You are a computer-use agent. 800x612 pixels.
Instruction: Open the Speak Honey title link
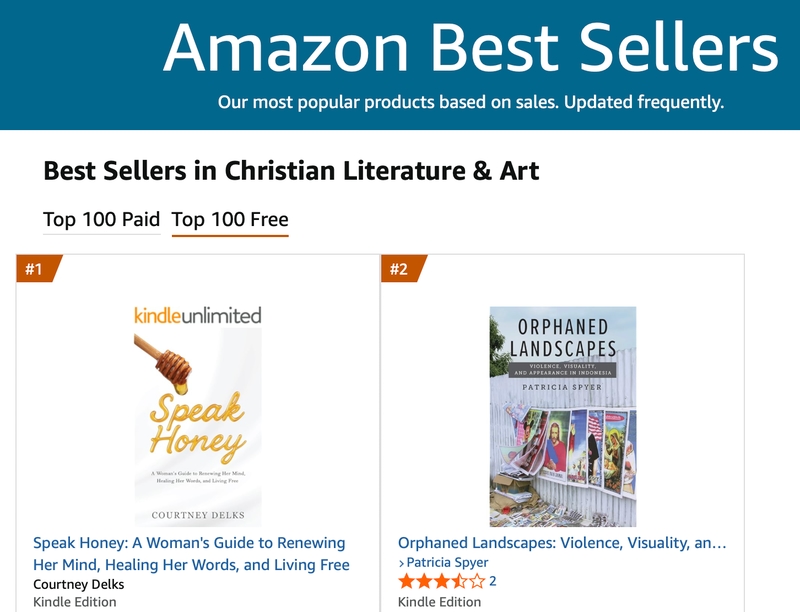point(191,554)
